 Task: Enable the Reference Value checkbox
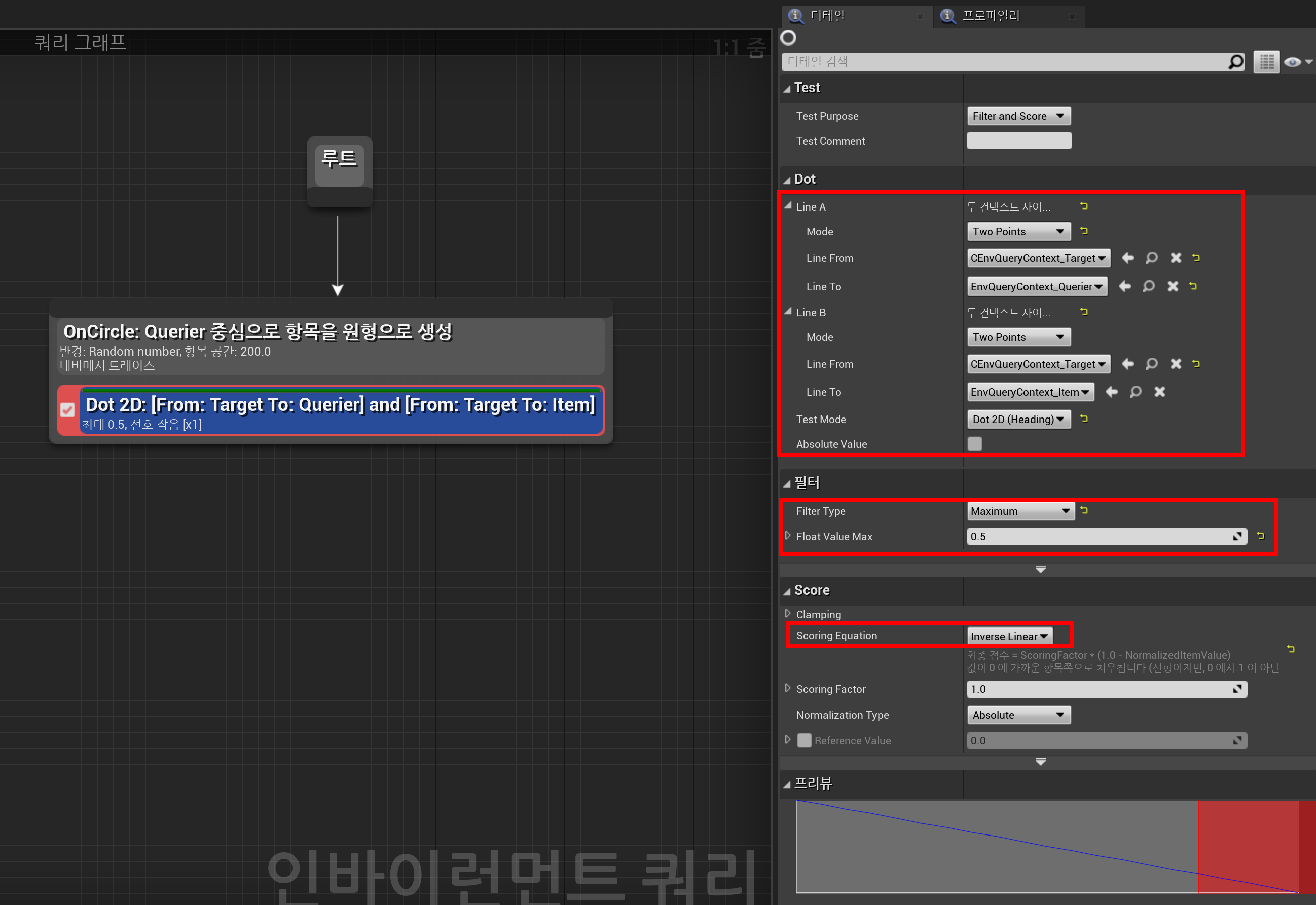point(803,740)
